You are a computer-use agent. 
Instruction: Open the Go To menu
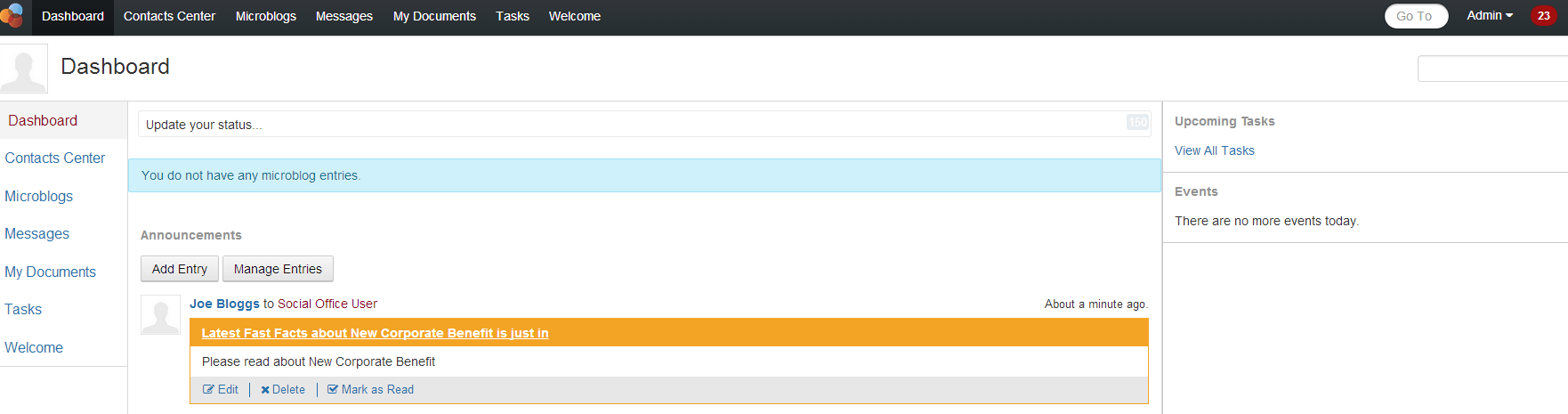[1415, 16]
